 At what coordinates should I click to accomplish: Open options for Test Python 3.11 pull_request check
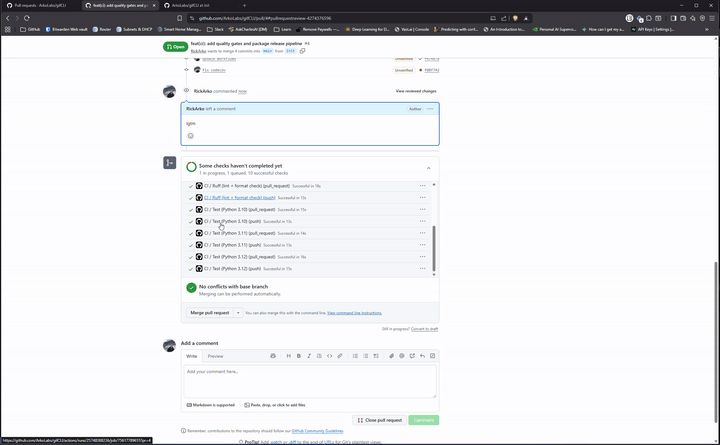(x=422, y=233)
